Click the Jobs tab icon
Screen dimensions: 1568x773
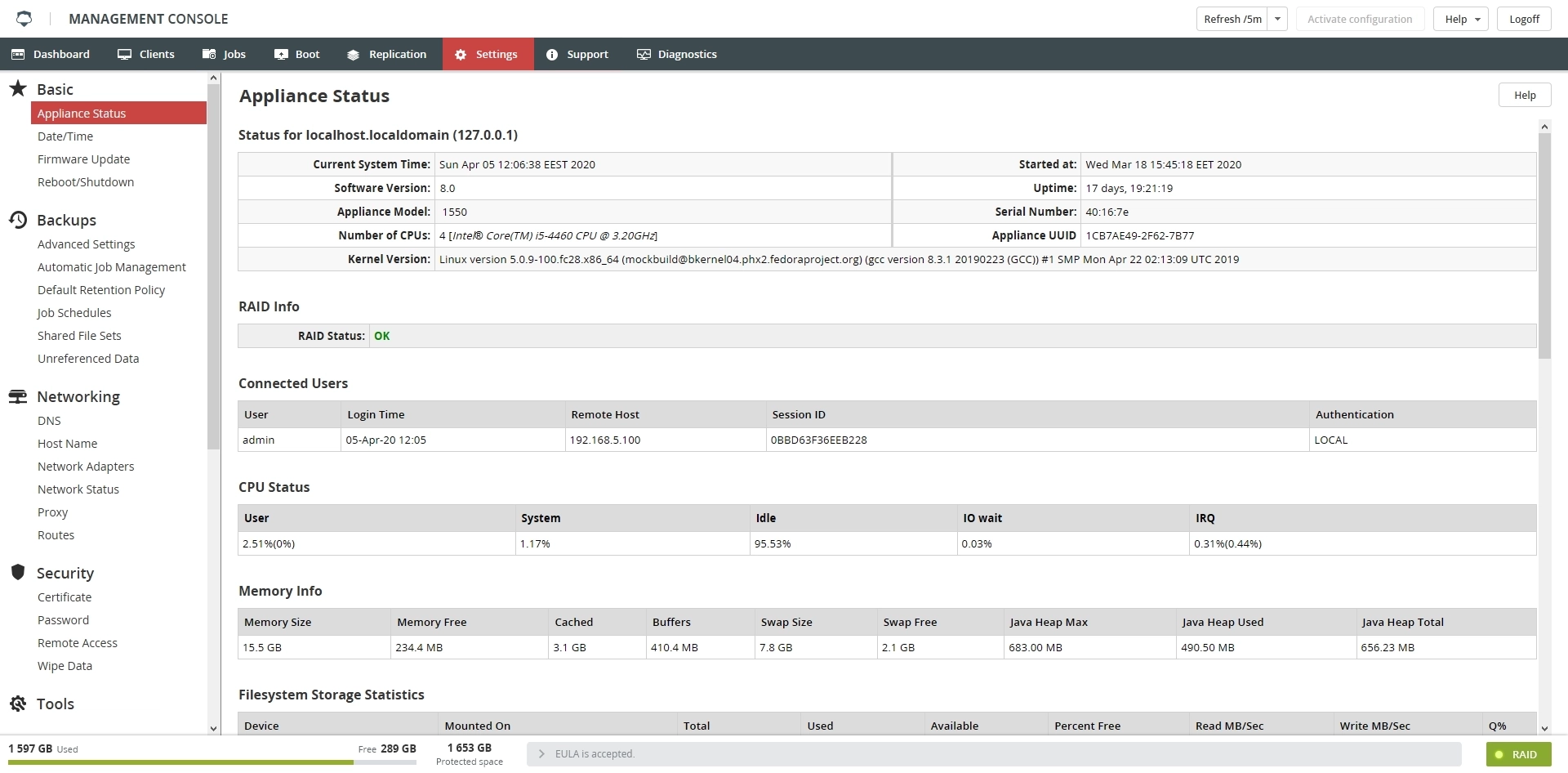[x=209, y=54]
